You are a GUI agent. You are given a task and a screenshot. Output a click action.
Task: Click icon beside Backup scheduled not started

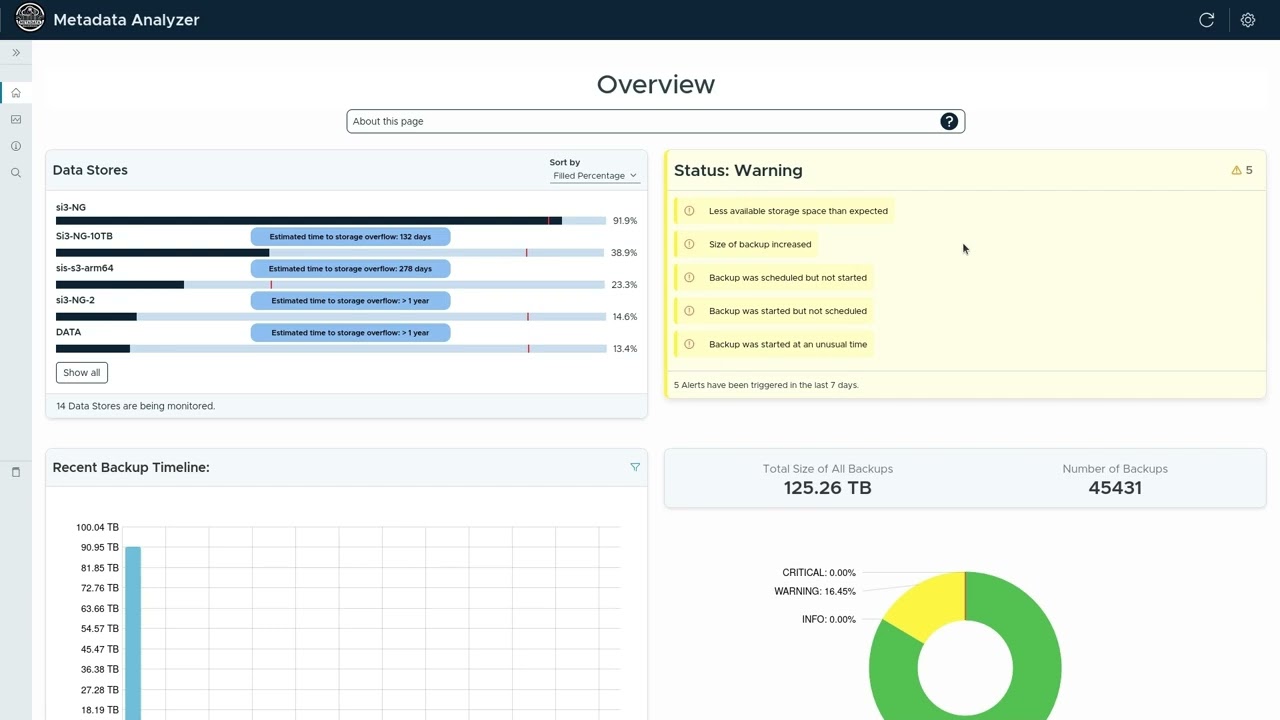click(x=689, y=278)
